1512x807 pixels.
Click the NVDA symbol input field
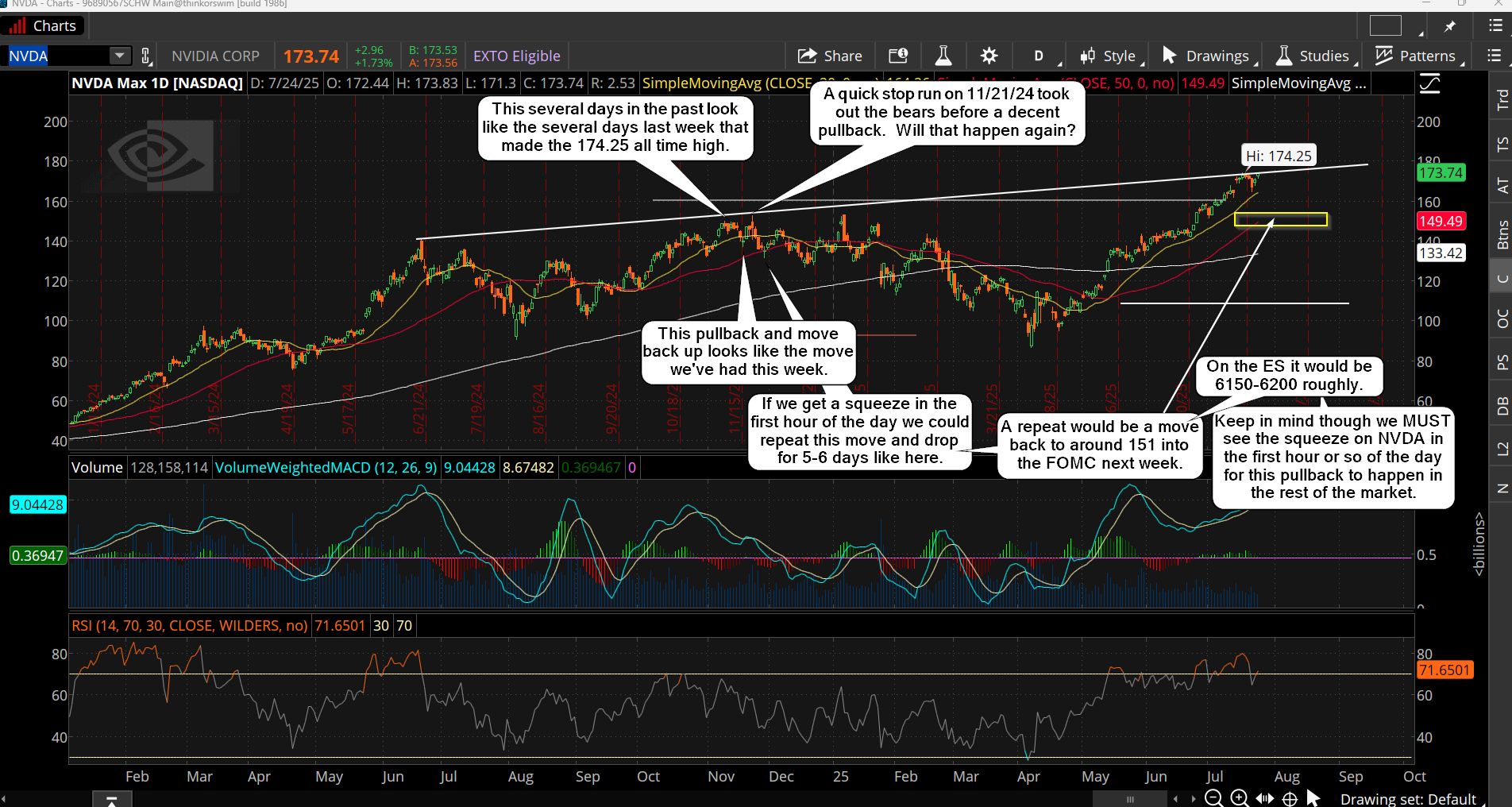[x=58, y=56]
